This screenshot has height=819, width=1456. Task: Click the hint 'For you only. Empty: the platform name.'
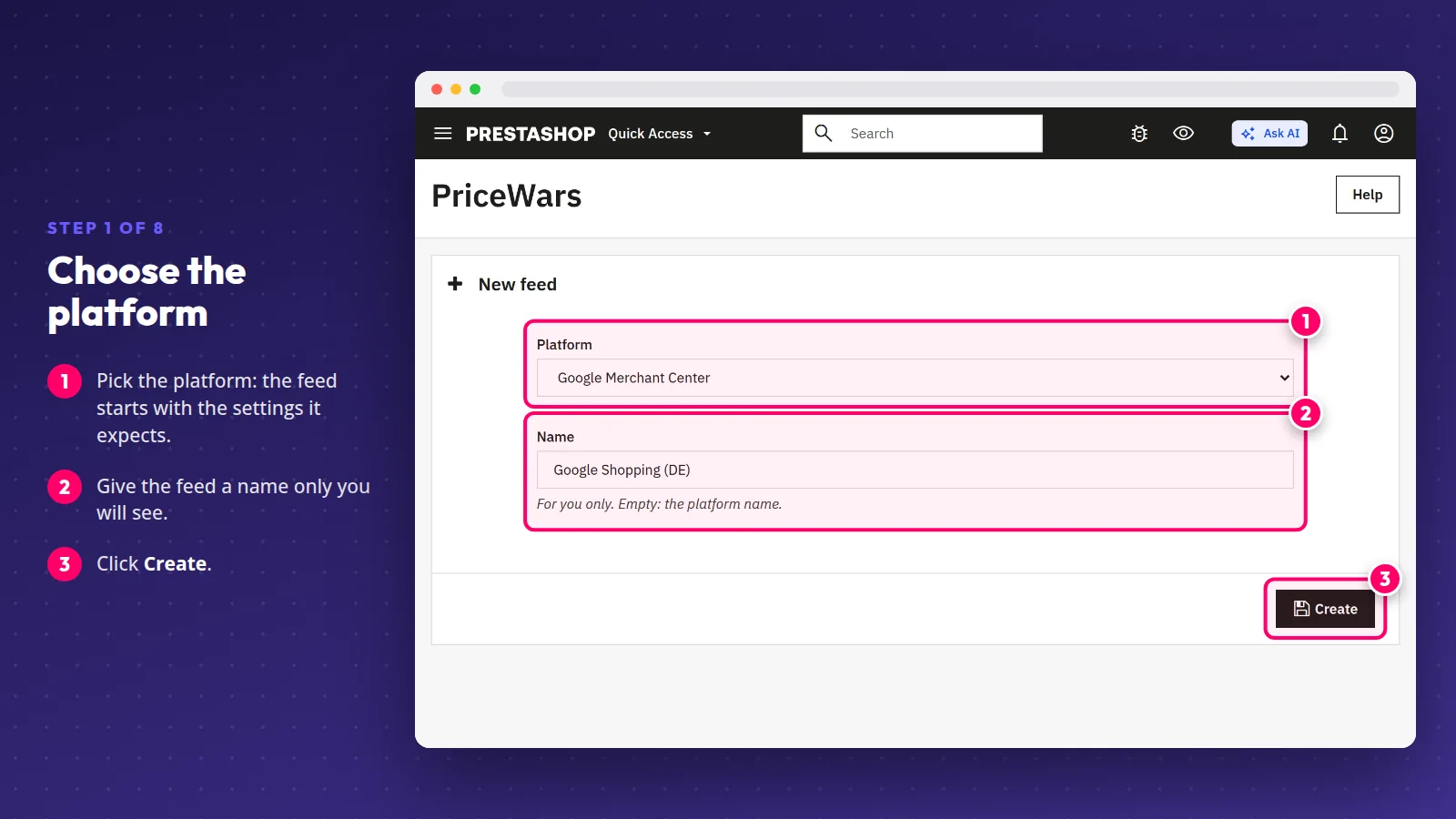coord(659,504)
